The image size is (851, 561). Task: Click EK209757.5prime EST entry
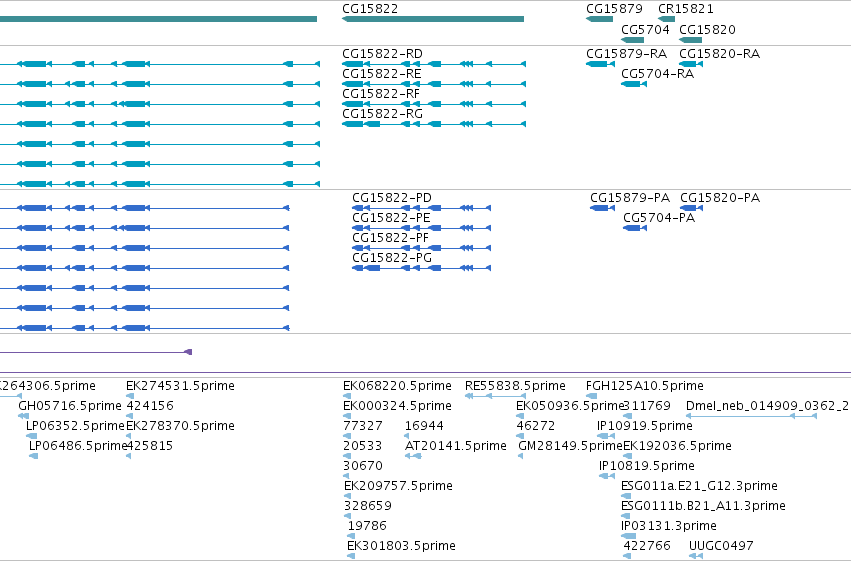point(398,486)
